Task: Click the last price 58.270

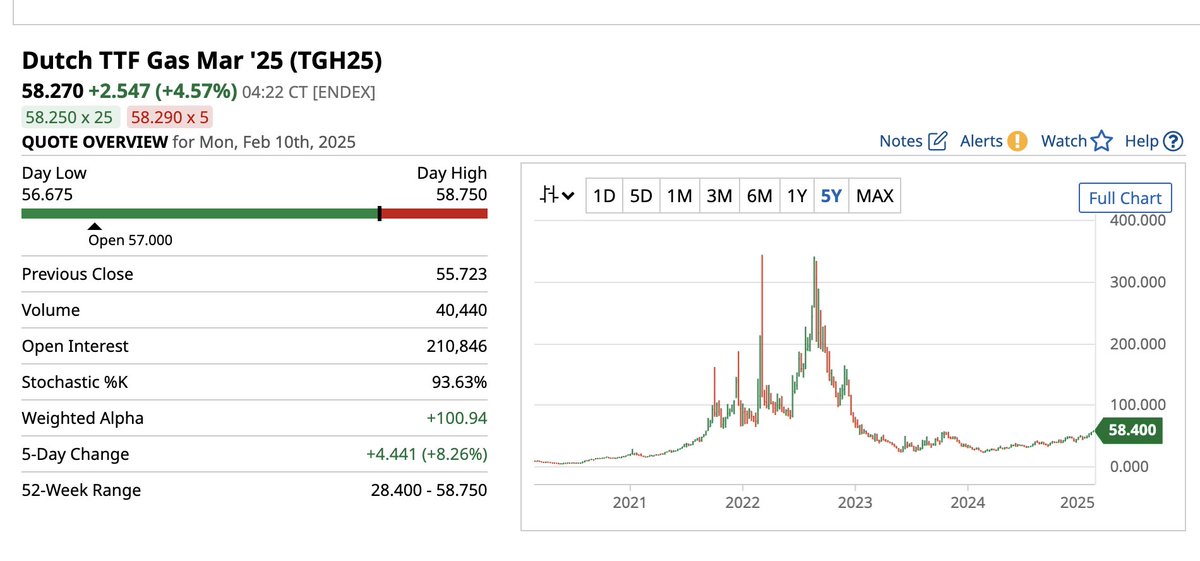Action: click(52, 91)
